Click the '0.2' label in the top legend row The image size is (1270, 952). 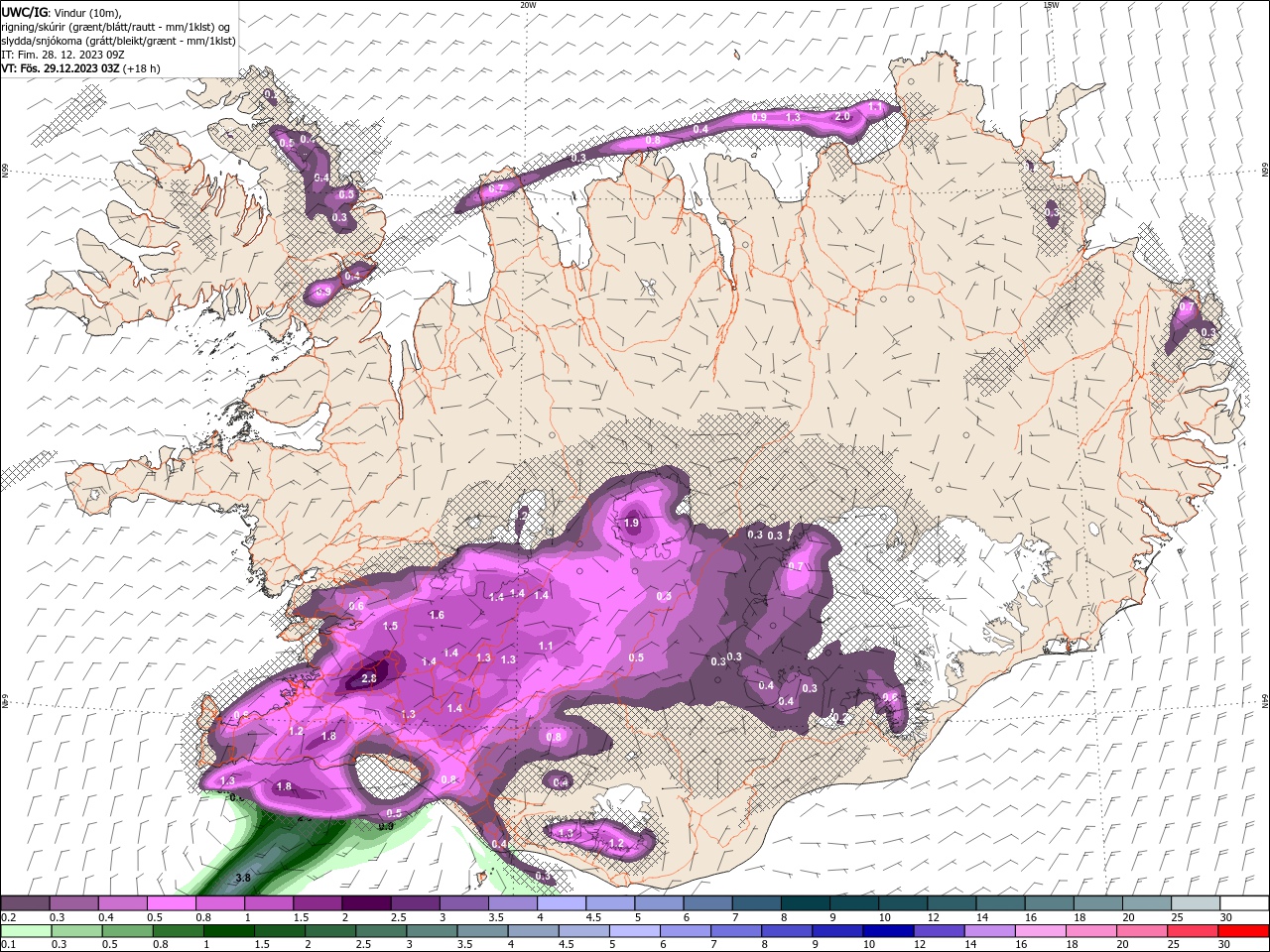pos(8,917)
